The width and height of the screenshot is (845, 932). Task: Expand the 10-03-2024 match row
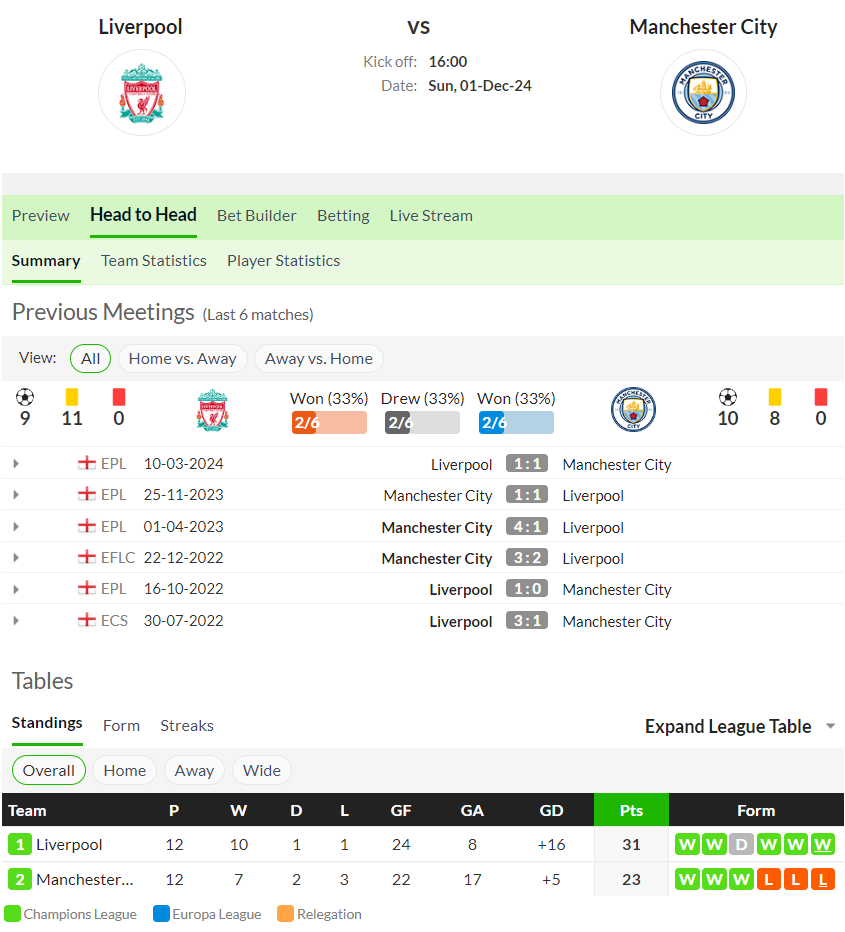pos(16,464)
